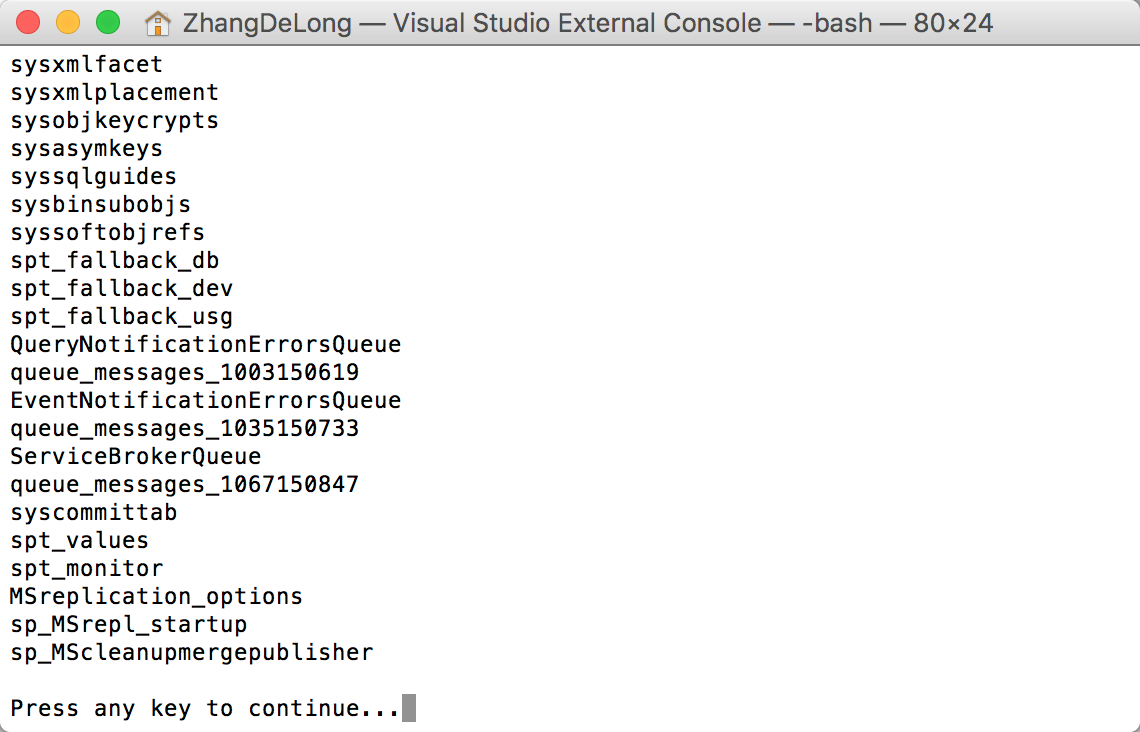Click the queue_messages_1003150619 line
The width and height of the screenshot is (1140, 732).
(184, 372)
